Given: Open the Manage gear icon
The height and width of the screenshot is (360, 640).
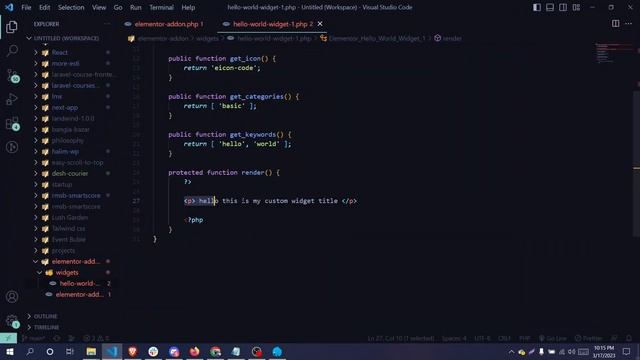Looking at the screenshot, I should tap(12, 321).
